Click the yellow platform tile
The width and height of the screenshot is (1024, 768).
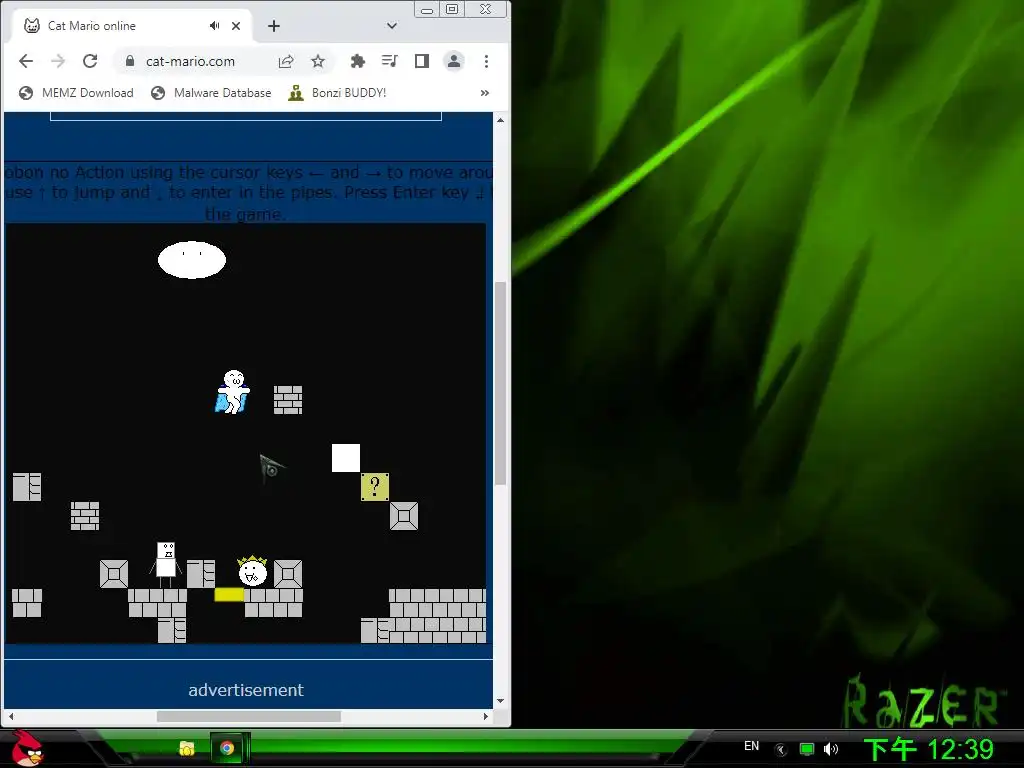pos(229,594)
